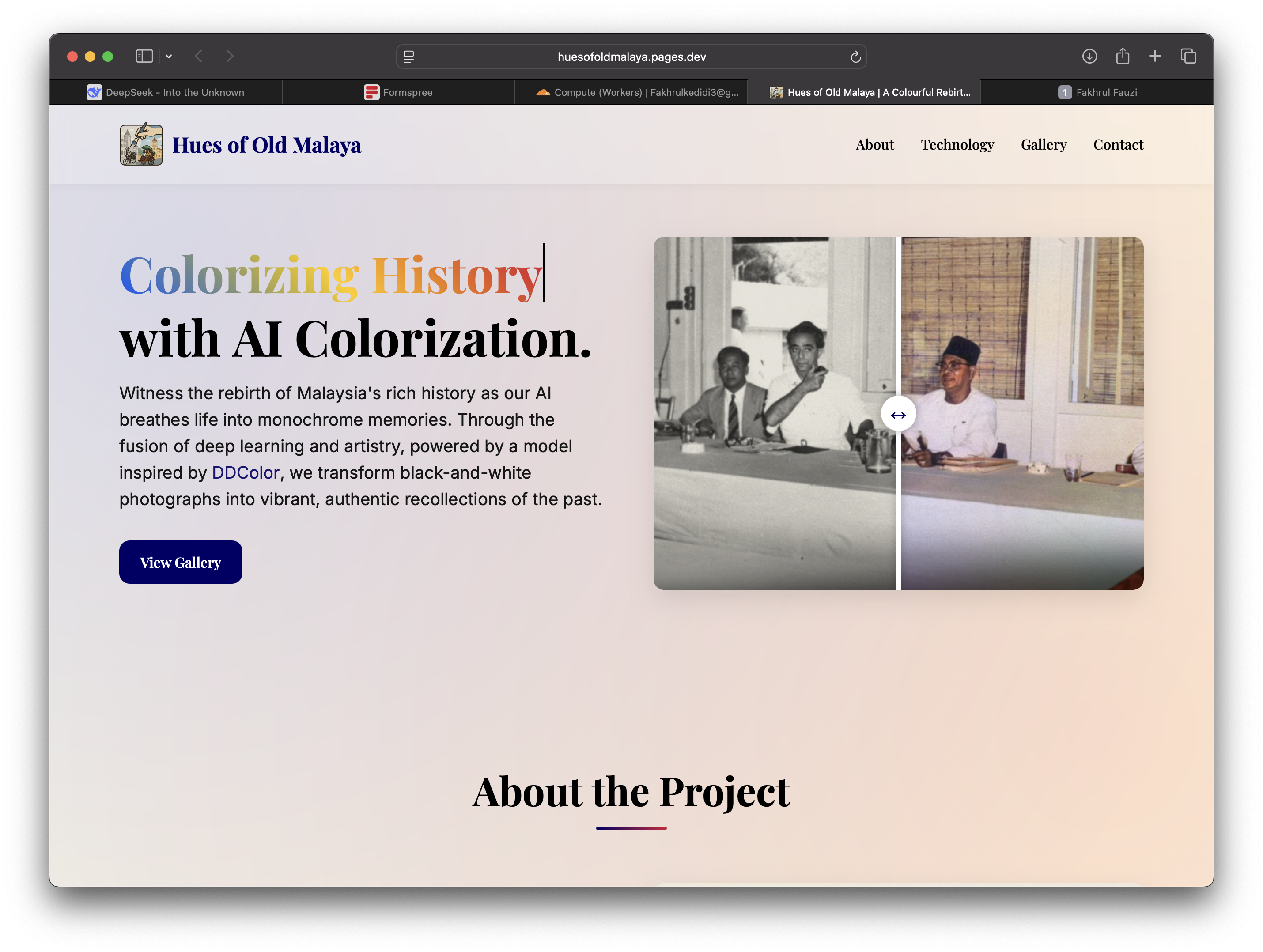Image resolution: width=1263 pixels, height=952 pixels.
Task: Click the Hues of Old Malaya logo
Action: pyautogui.click(x=141, y=145)
